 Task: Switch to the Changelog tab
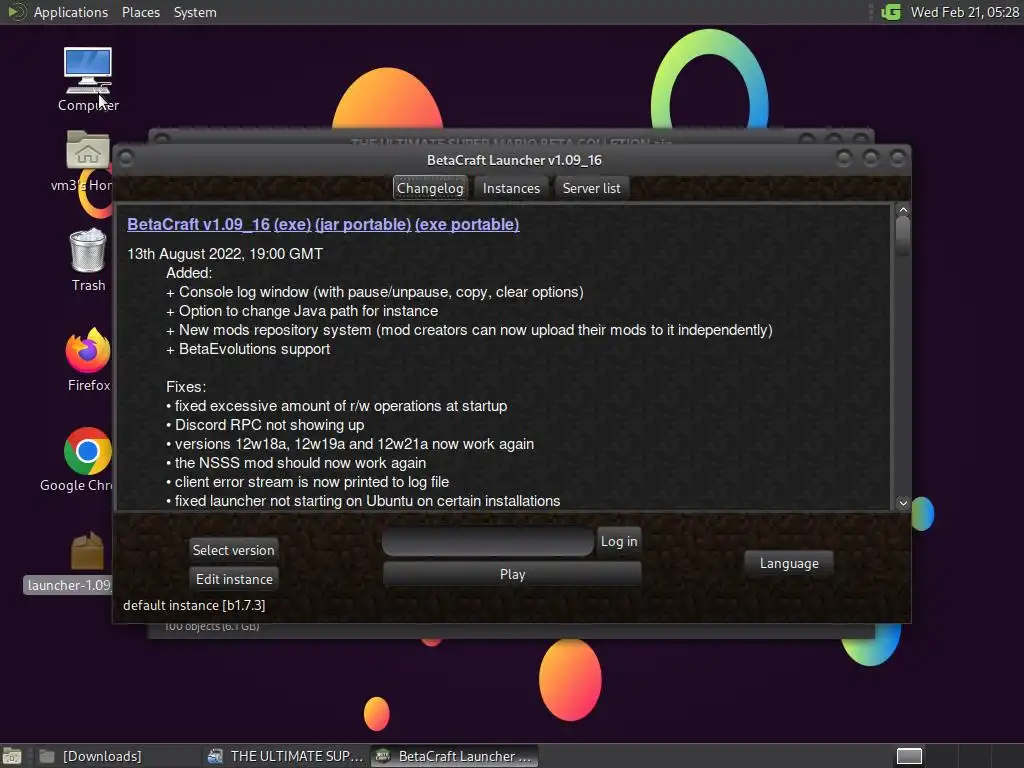430,188
